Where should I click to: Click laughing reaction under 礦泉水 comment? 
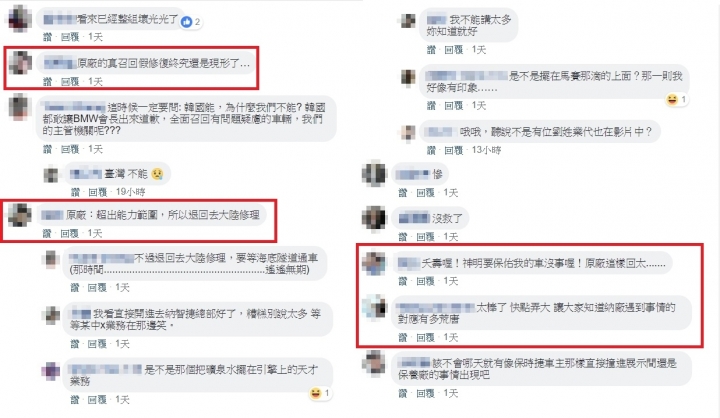(x=316, y=393)
